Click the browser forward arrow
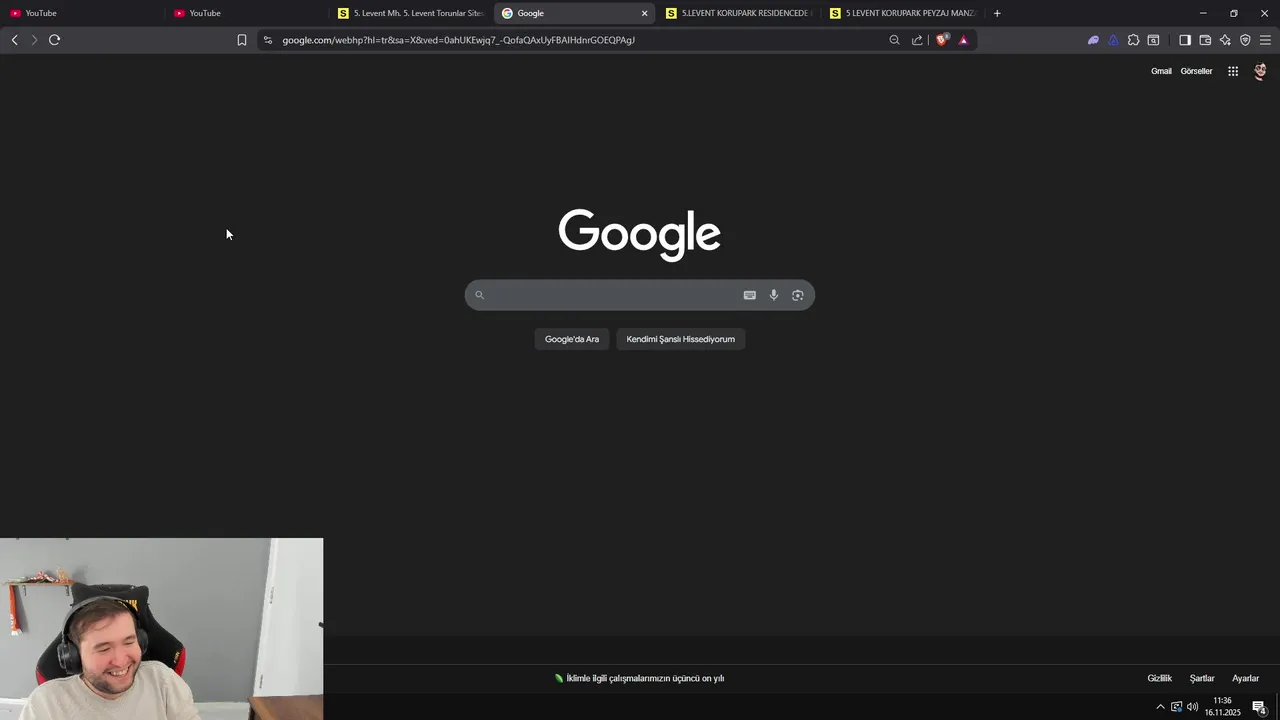 click(34, 40)
